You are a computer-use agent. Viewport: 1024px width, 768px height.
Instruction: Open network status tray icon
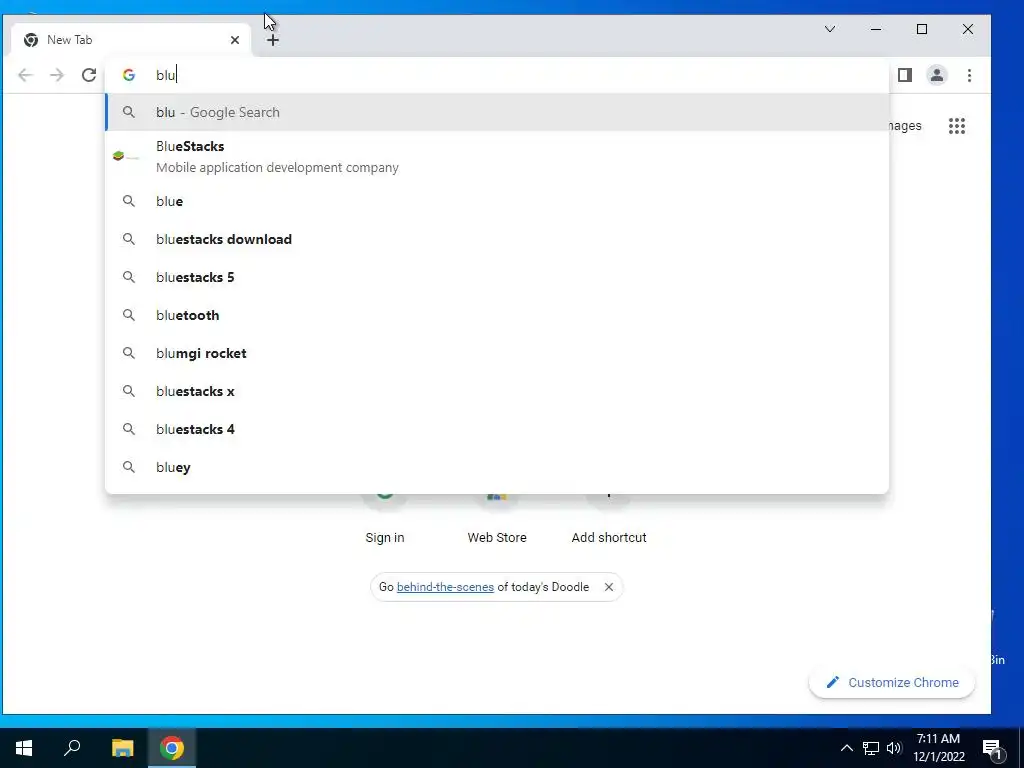[x=871, y=748]
